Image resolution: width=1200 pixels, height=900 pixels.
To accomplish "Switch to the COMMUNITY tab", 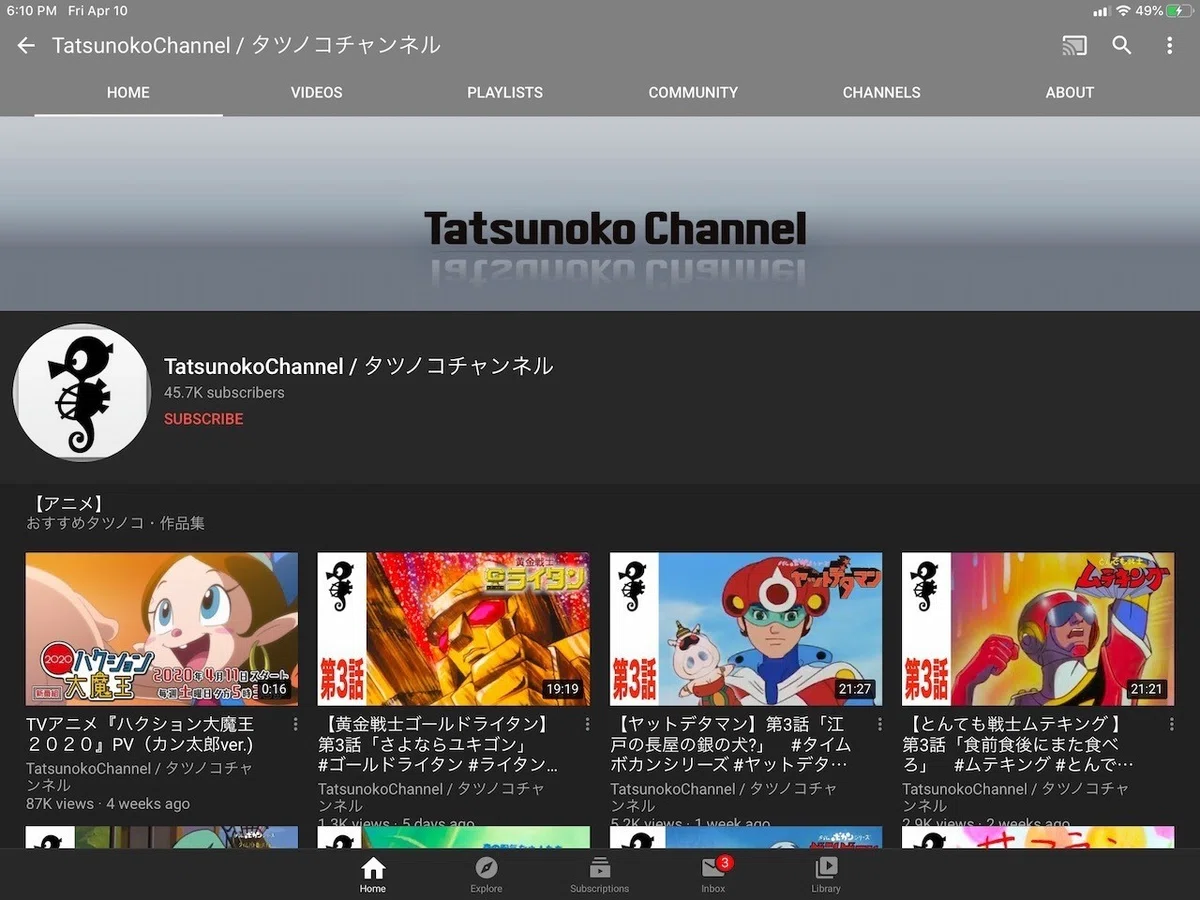I will [x=693, y=92].
